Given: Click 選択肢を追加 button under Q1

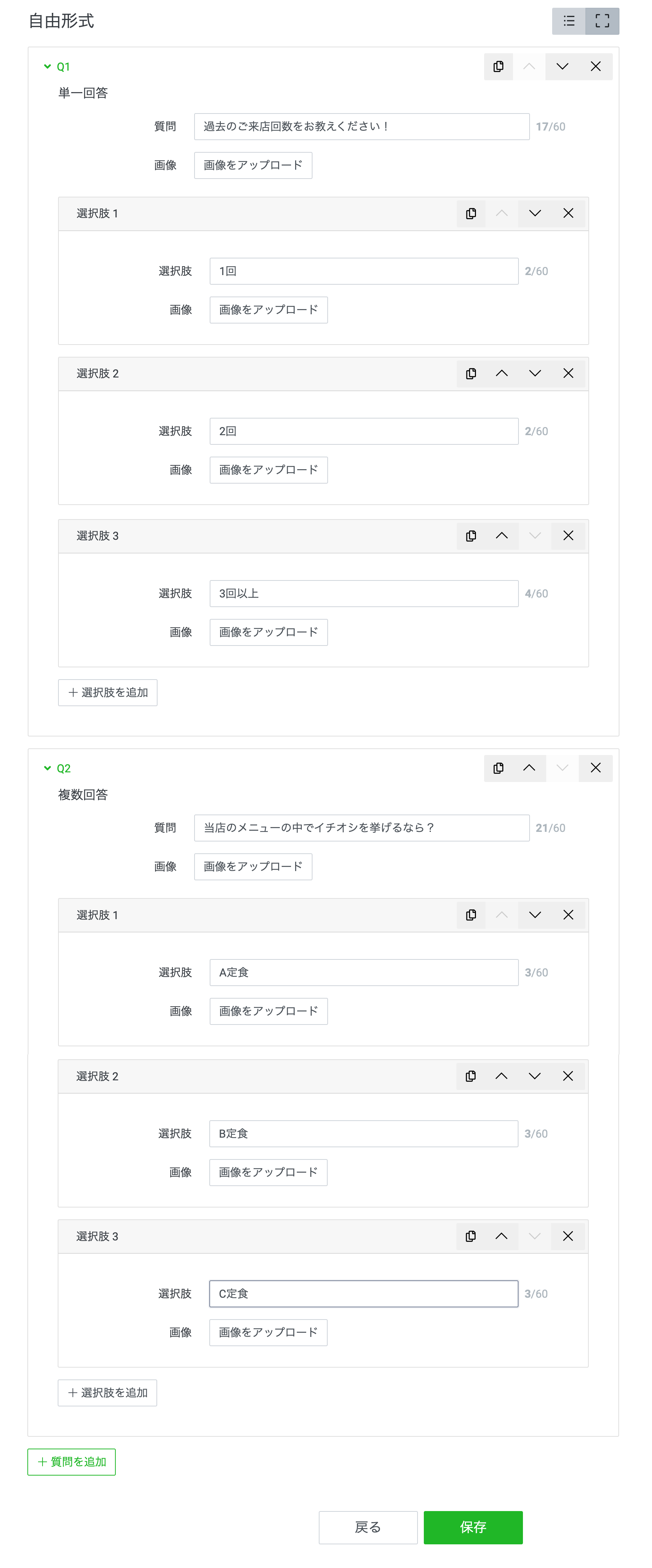Looking at the screenshot, I should click(108, 693).
